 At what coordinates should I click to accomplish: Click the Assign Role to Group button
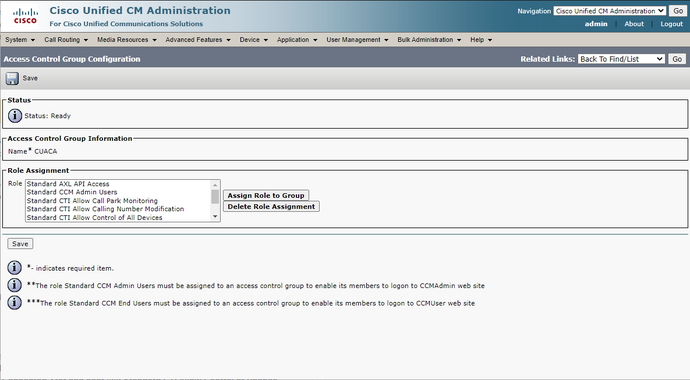point(266,195)
